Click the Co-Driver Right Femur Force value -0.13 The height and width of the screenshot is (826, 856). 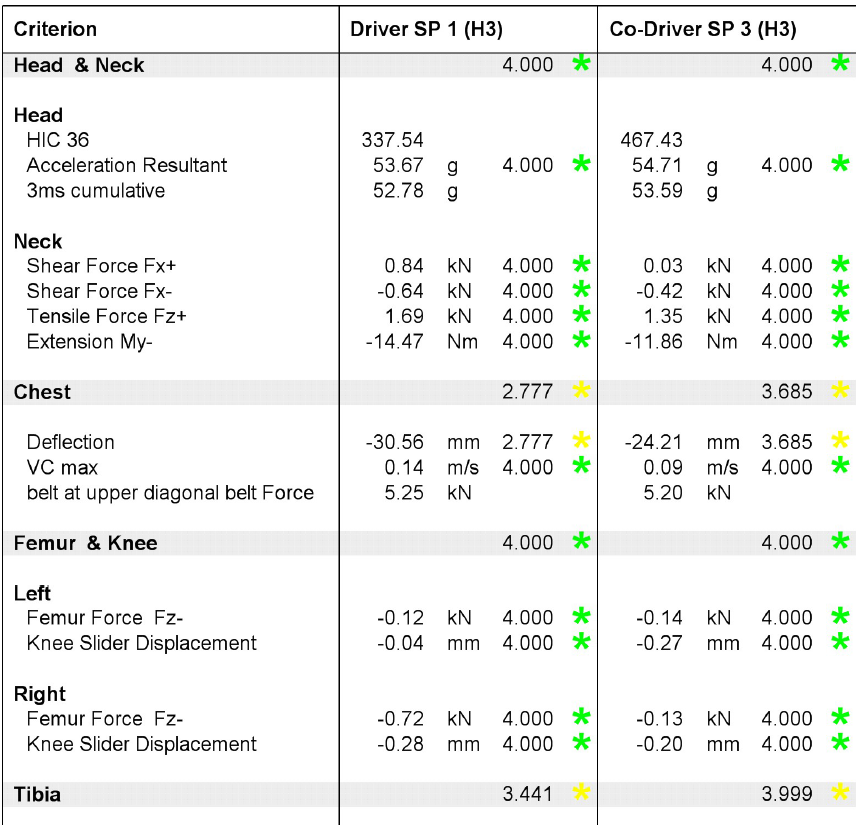pyautogui.click(x=659, y=718)
